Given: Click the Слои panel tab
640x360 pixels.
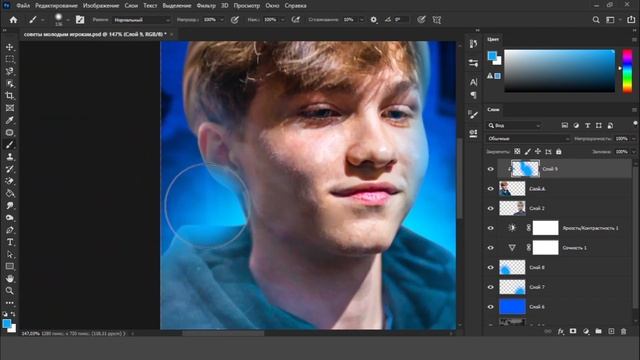Looking at the screenshot, I should tap(493, 109).
